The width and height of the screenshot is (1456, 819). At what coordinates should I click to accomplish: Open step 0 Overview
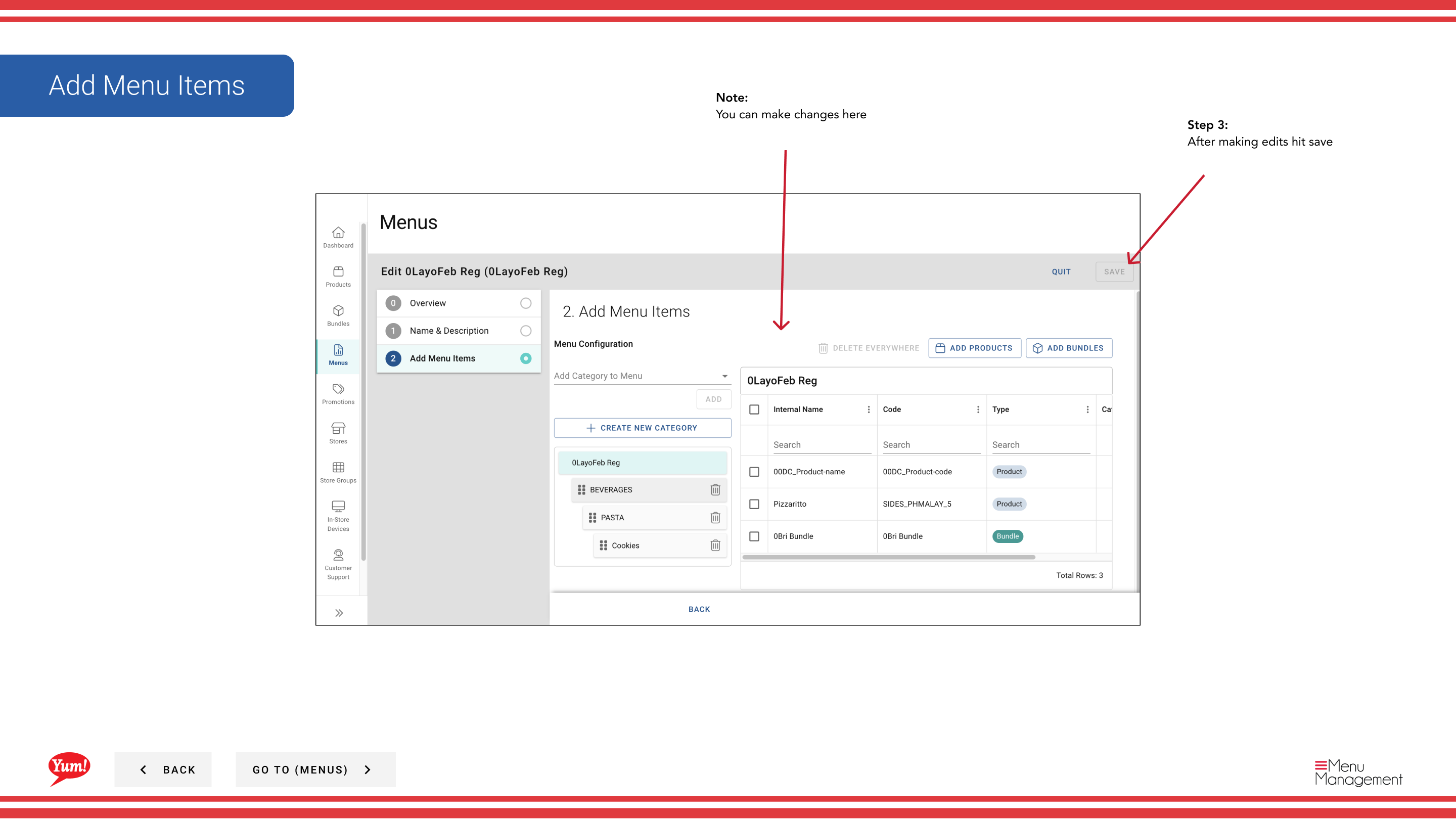[459, 303]
